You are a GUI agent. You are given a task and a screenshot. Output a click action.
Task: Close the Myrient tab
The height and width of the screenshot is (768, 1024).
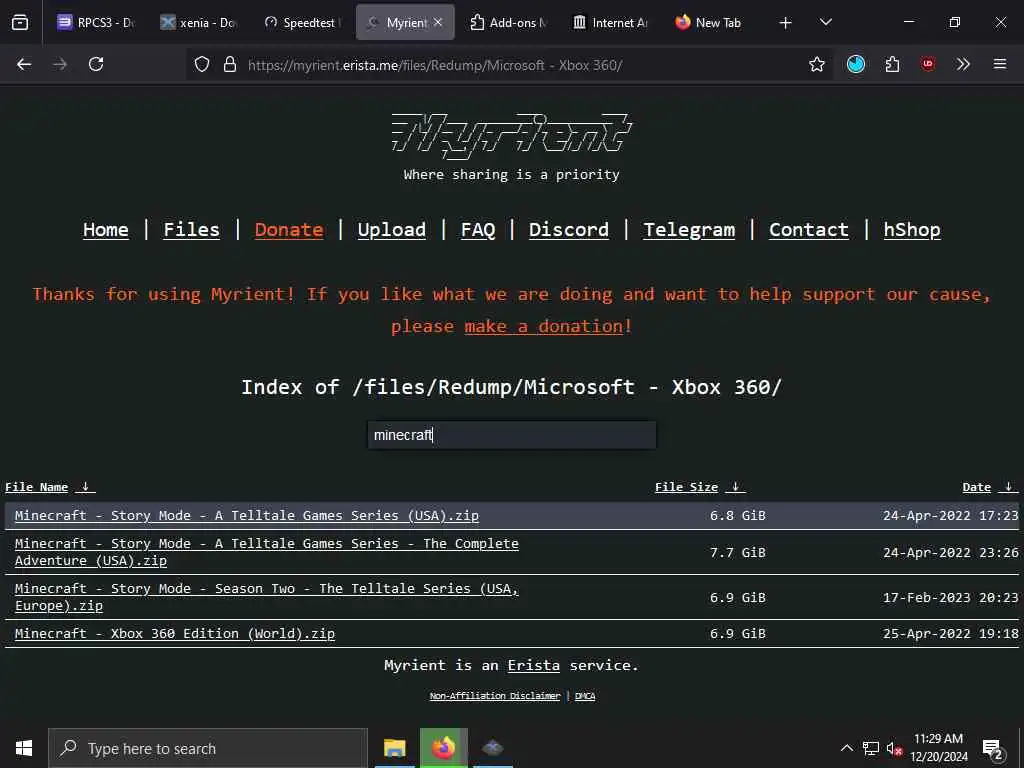438,22
